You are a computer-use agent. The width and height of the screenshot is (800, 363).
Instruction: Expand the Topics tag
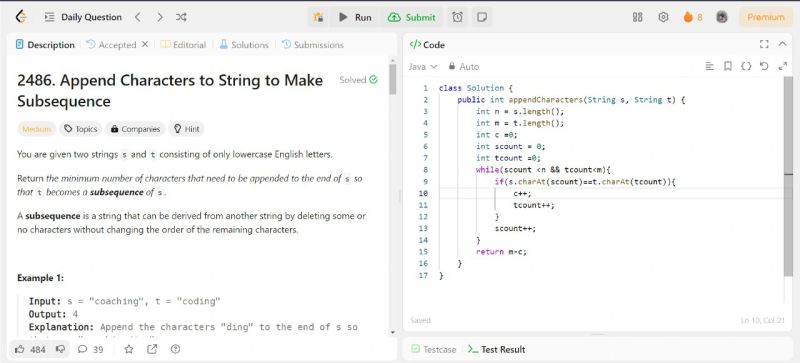tap(81, 129)
